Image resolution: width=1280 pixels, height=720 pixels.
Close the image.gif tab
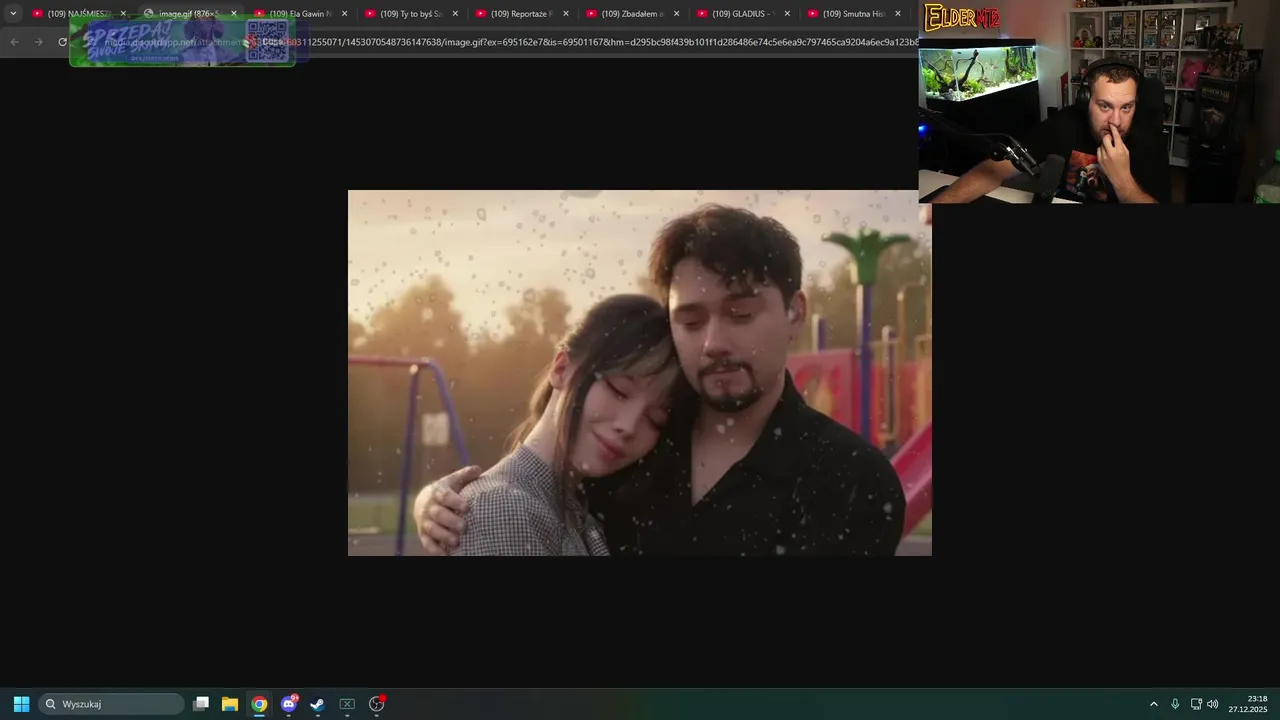234,14
